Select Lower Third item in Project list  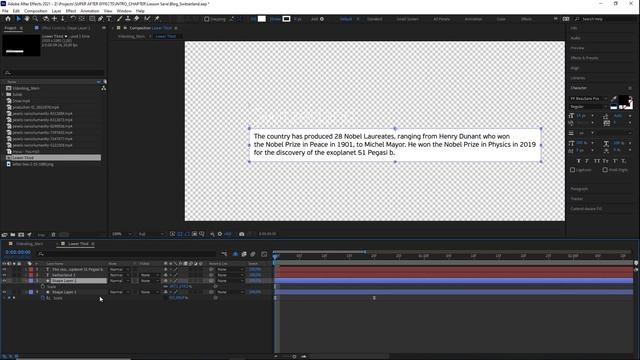(53, 158)
